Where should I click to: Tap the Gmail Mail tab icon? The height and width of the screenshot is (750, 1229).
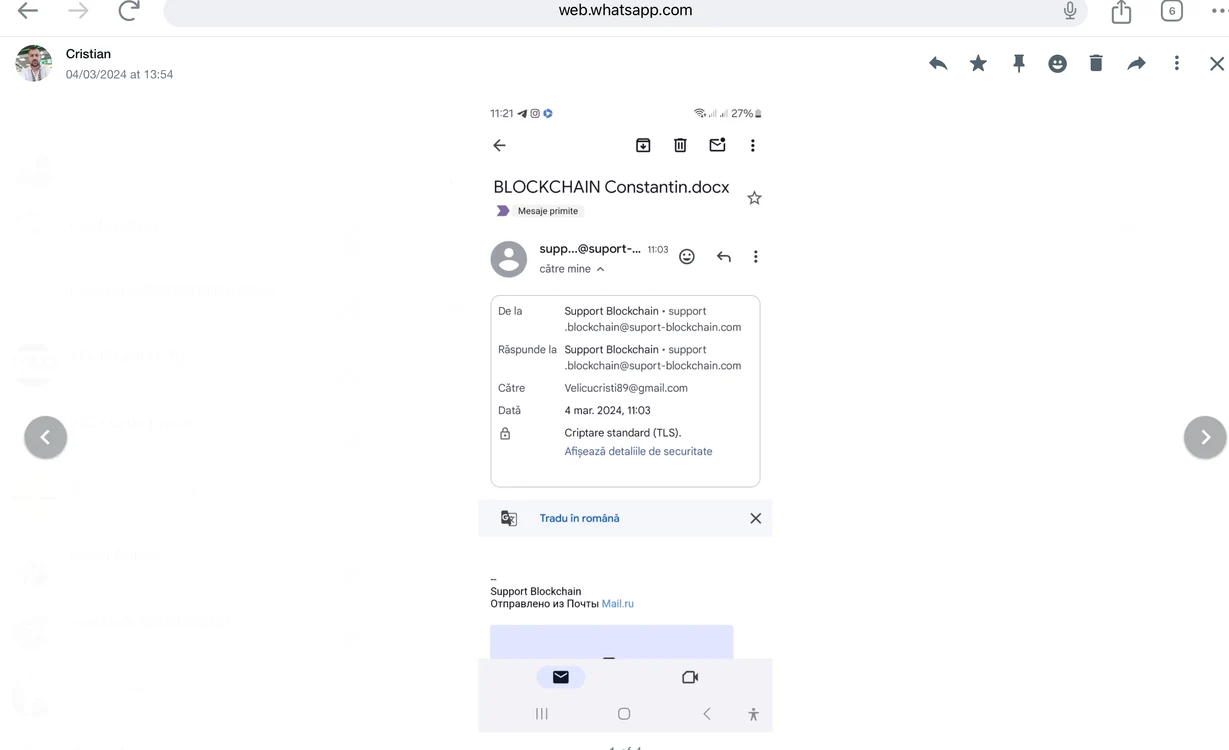click(x=561, y=677)
